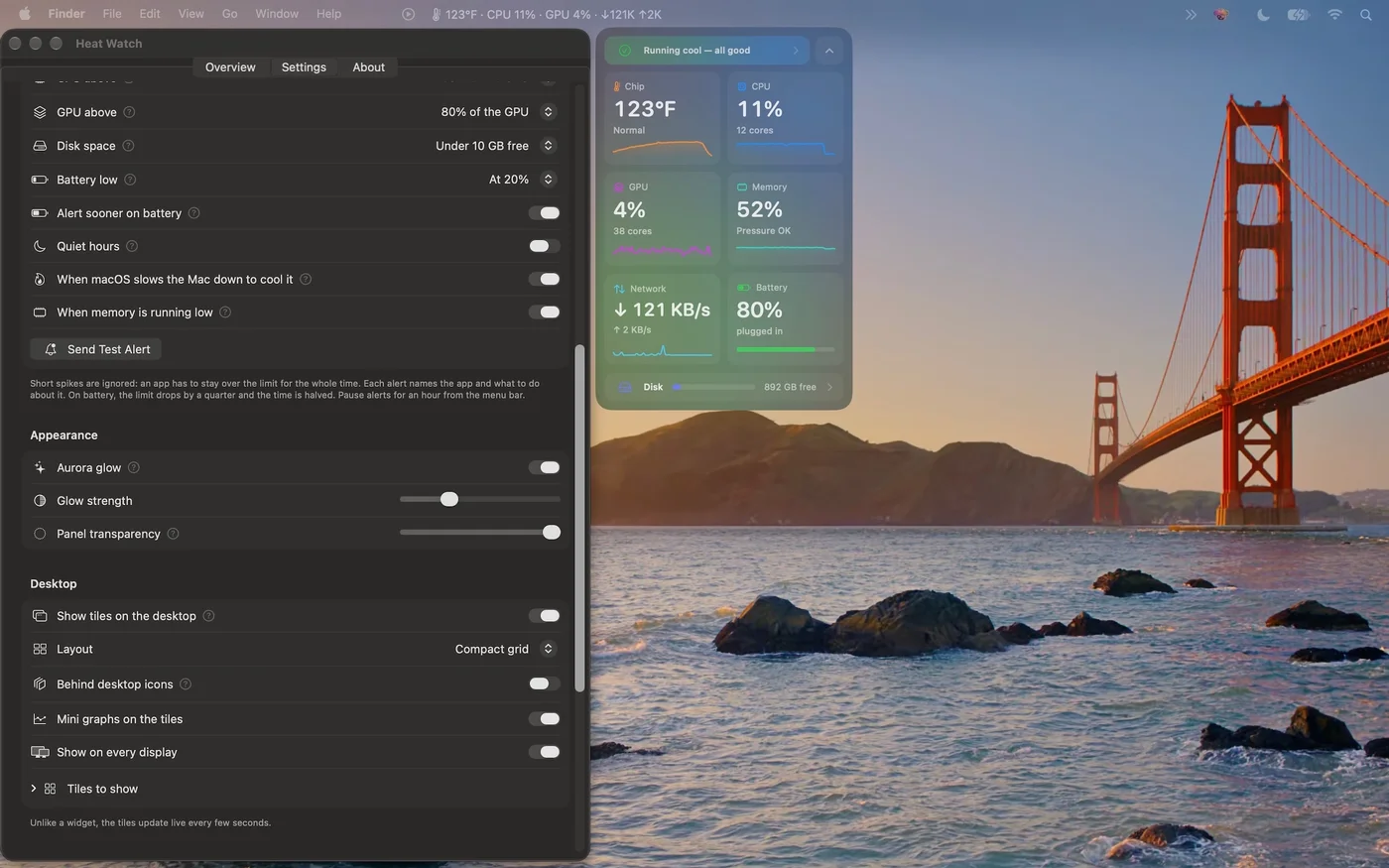
Task: Click the Disk usage bar in tiles panel
Action: tap(713, 387)
